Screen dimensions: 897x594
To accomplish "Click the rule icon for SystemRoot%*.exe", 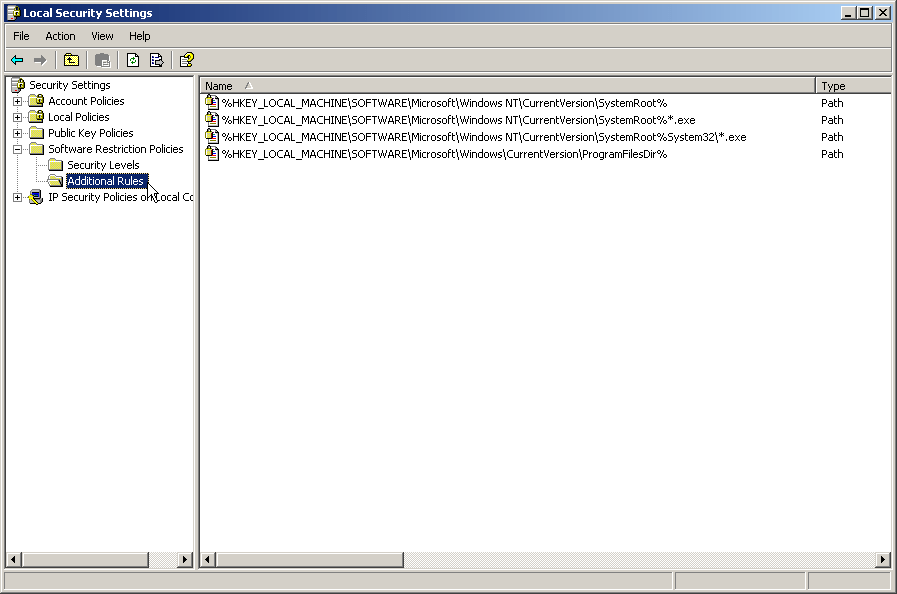I will (x=212, y=120).
